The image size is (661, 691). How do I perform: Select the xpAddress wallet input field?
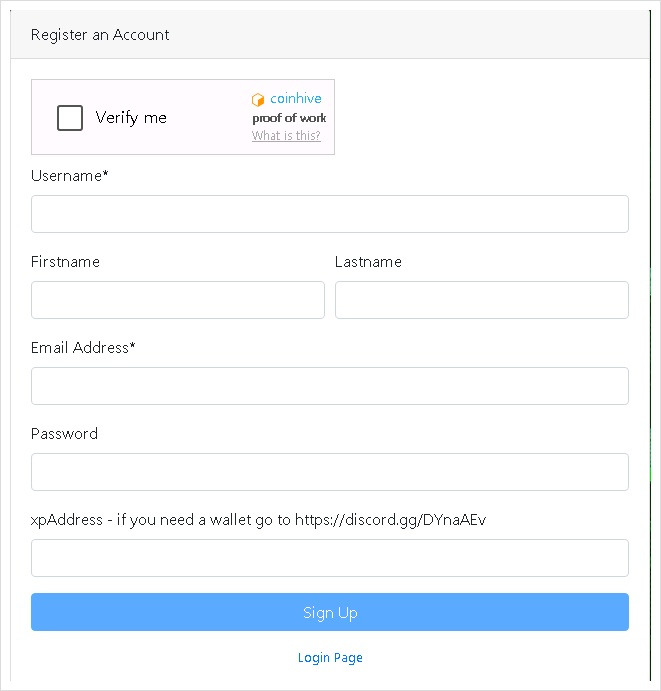pos(330,557)
